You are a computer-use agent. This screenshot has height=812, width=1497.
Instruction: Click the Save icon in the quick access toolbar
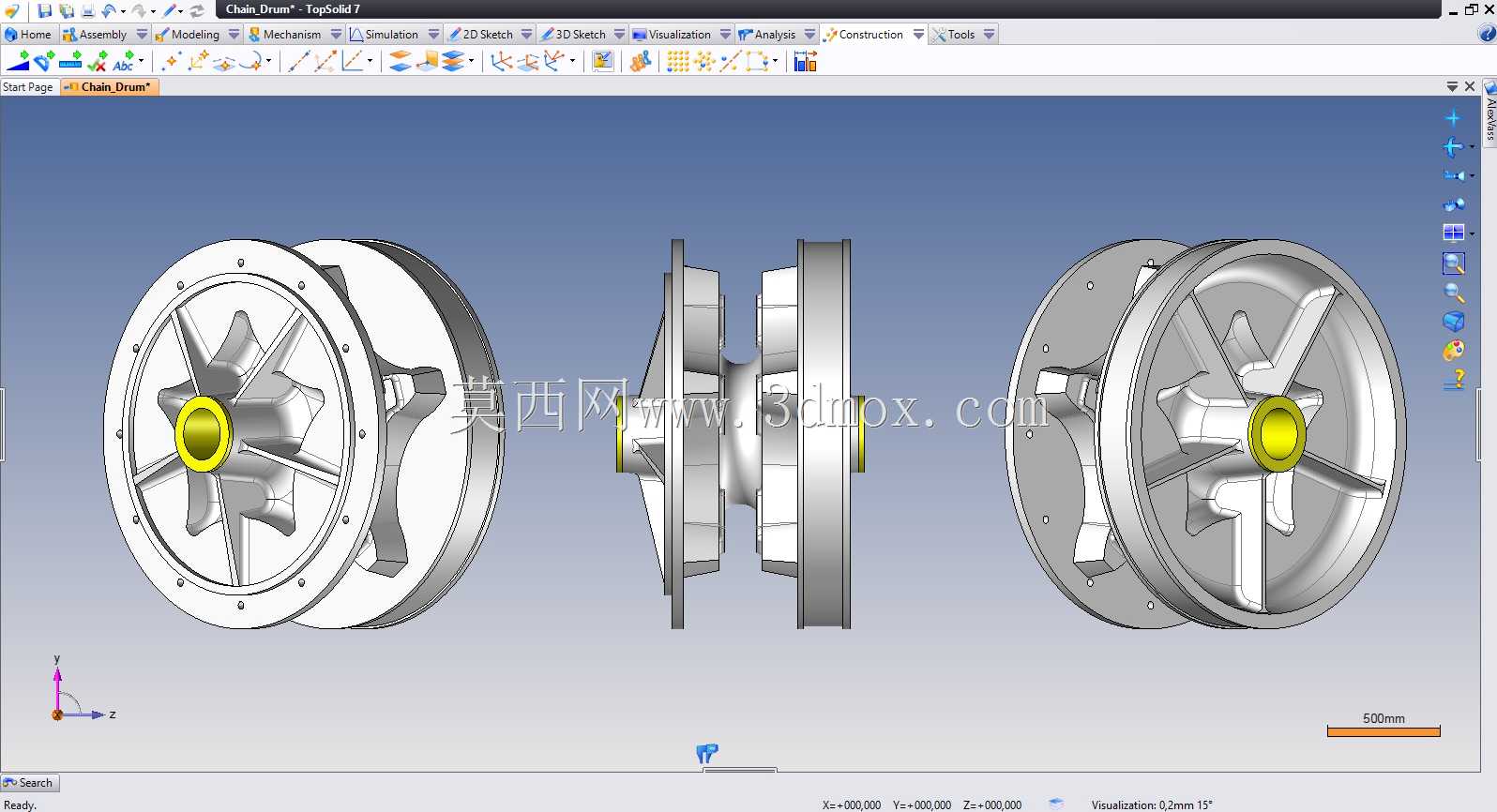(44, 10)
